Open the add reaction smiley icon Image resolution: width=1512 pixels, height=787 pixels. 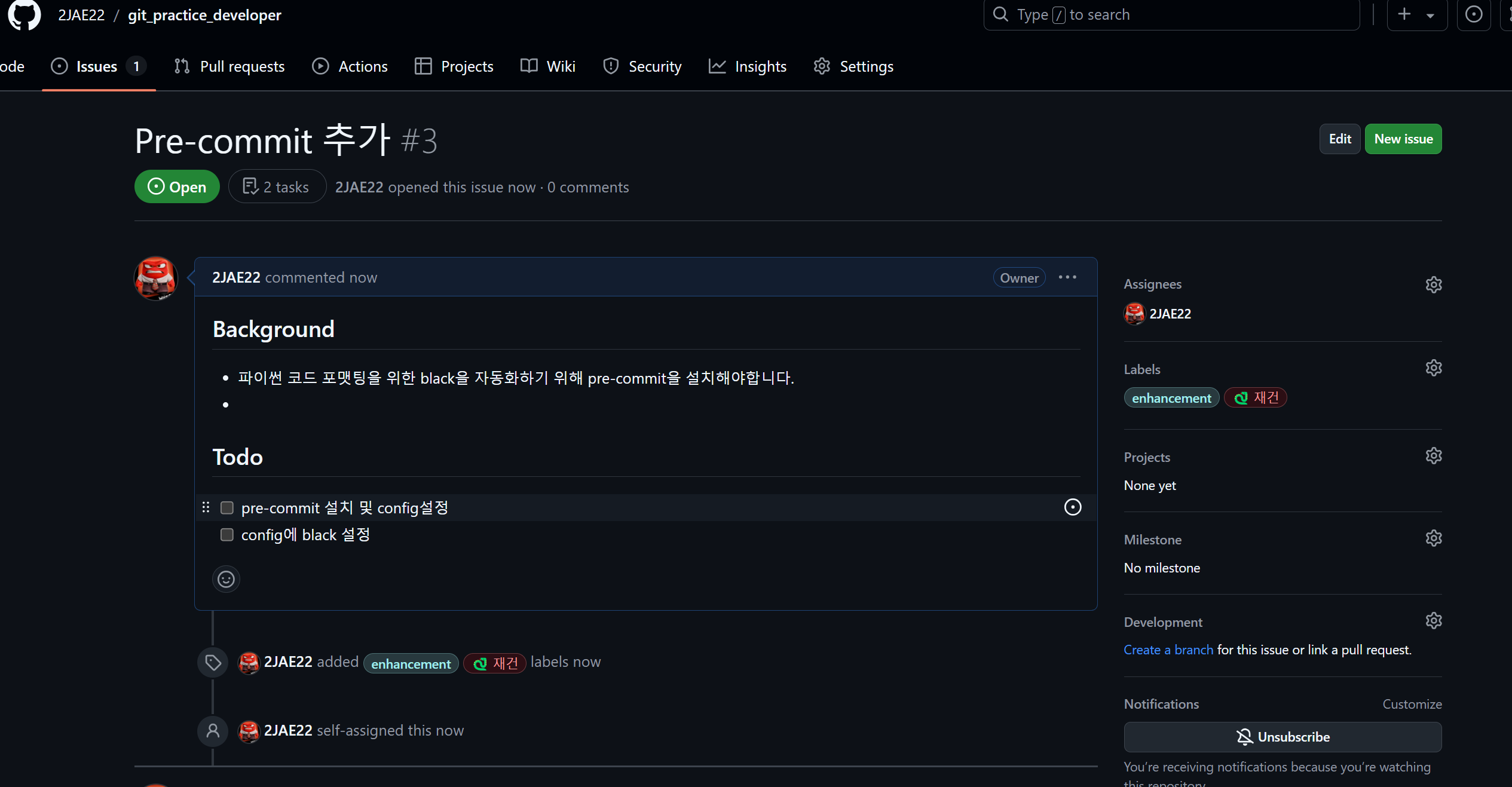coord(226,579)
